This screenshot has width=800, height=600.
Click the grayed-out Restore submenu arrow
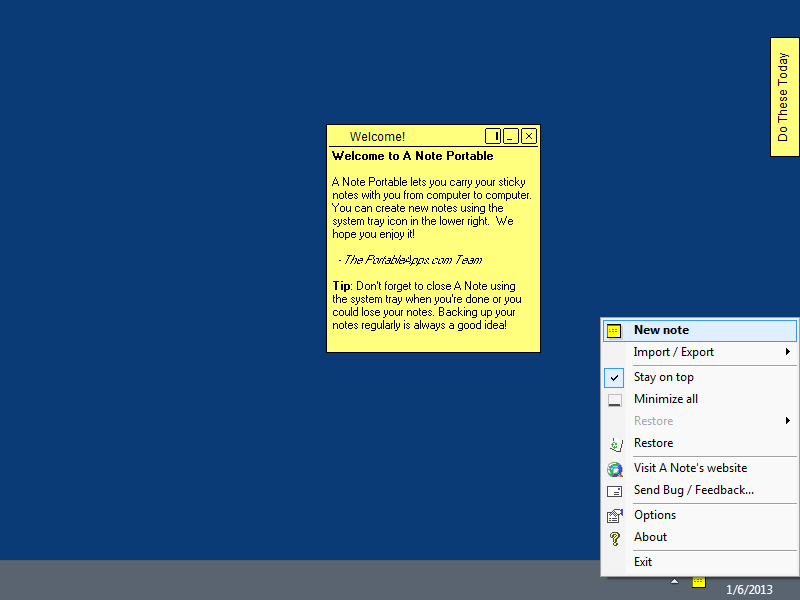788,421
